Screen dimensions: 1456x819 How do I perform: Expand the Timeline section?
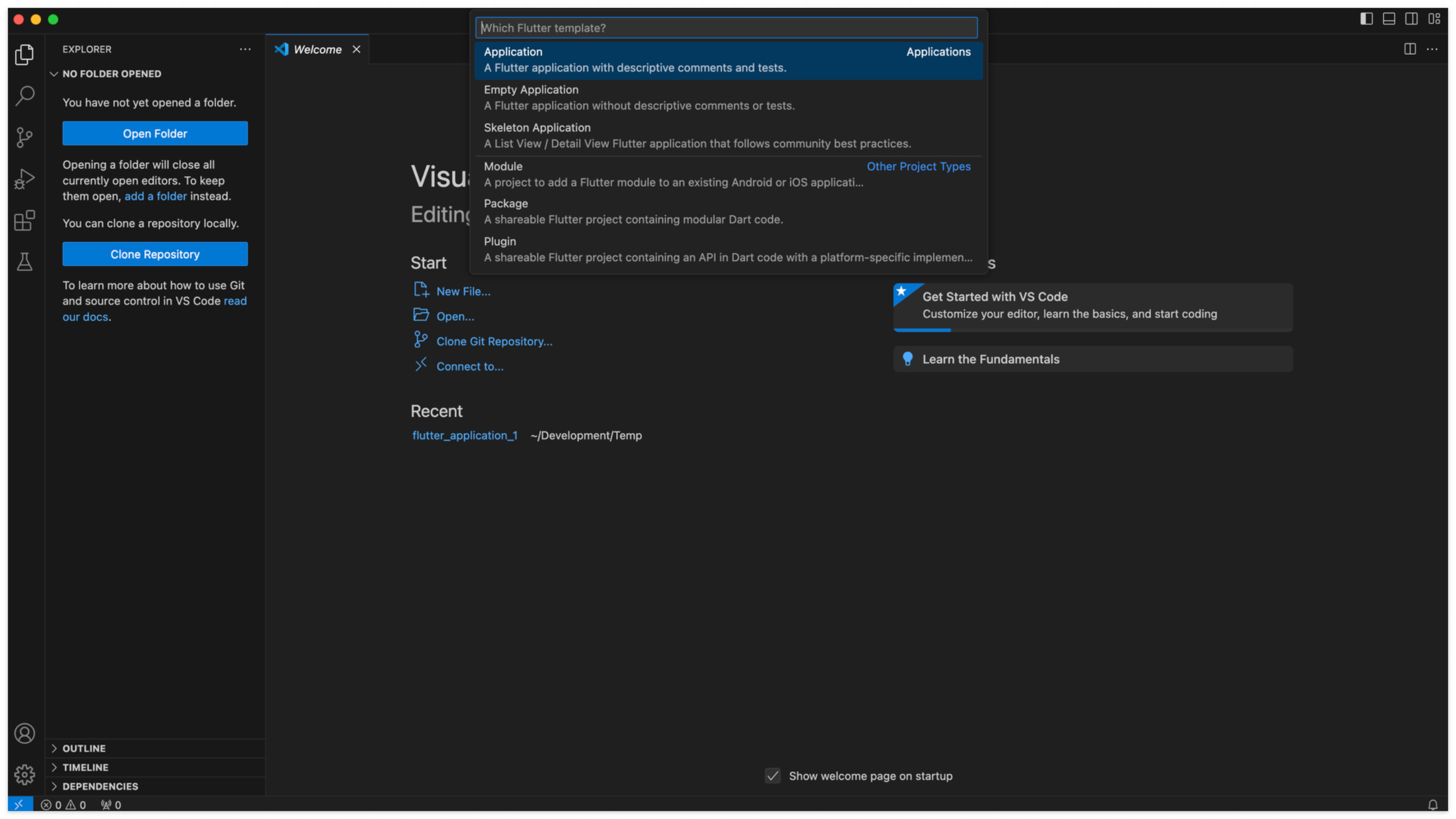tap(85, 767)
